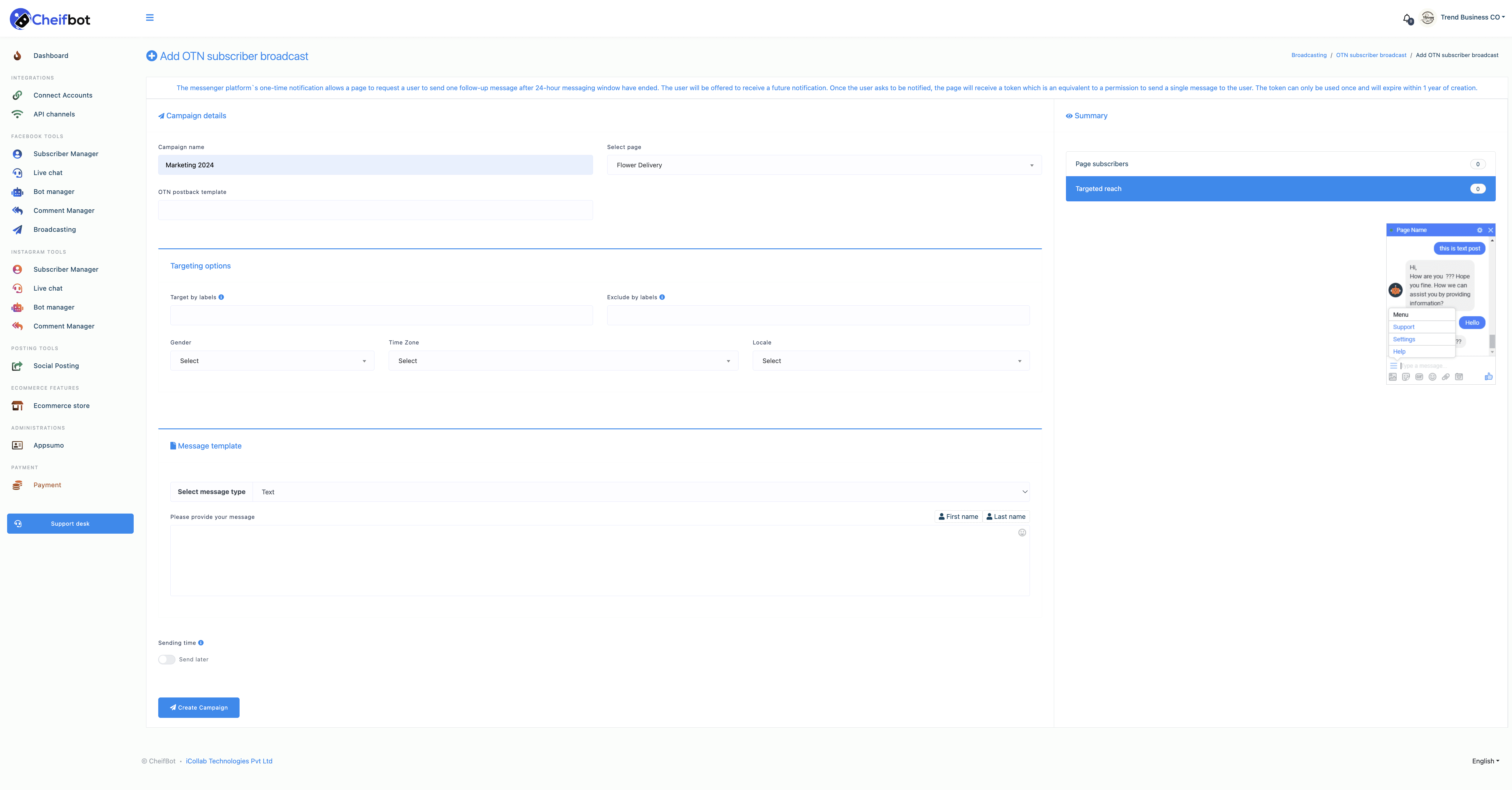Click the Create Campaign button
Screen dimensions: 1512x790
(x=198, y=708)
